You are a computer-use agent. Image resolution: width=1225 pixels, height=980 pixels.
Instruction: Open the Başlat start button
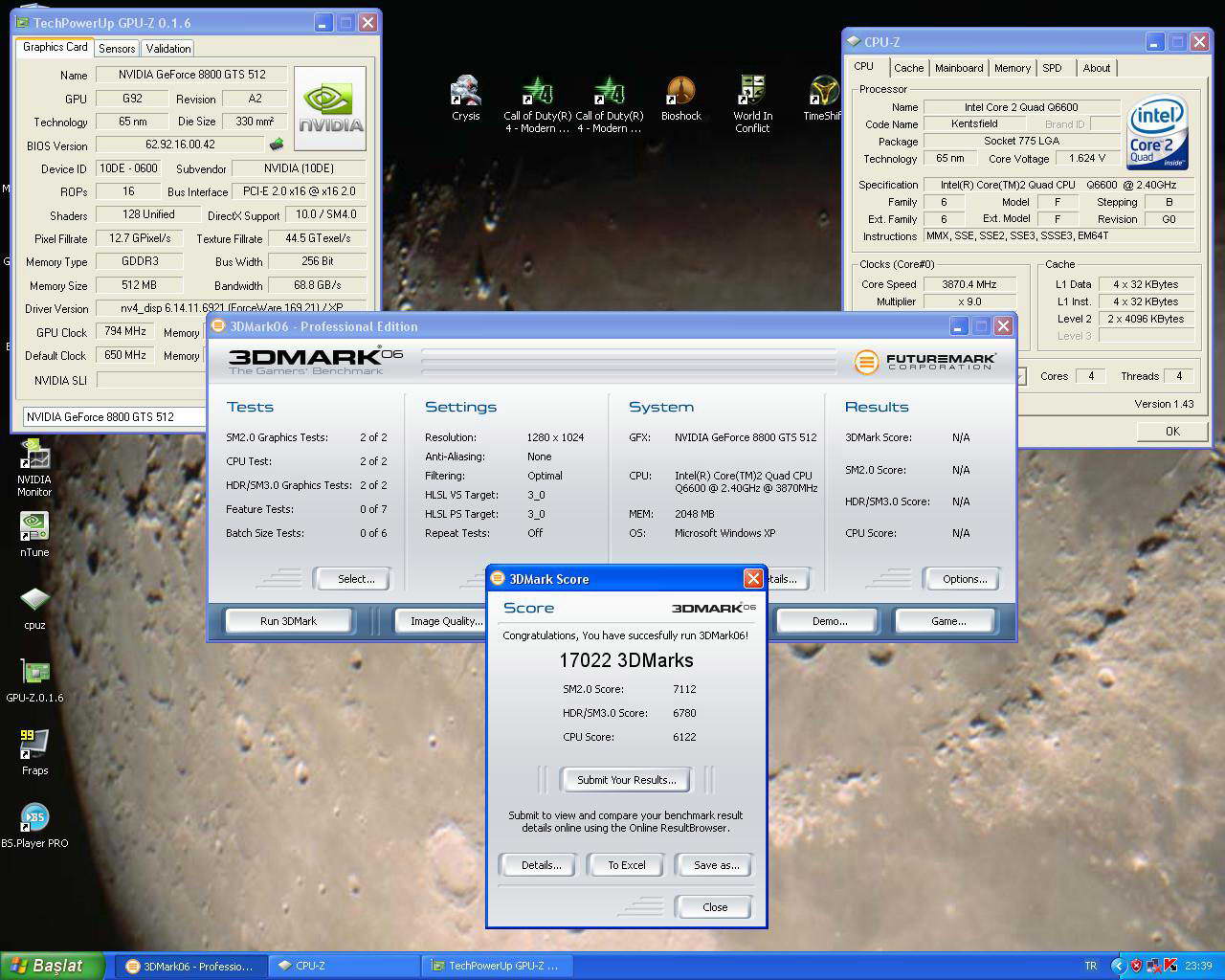52,966
